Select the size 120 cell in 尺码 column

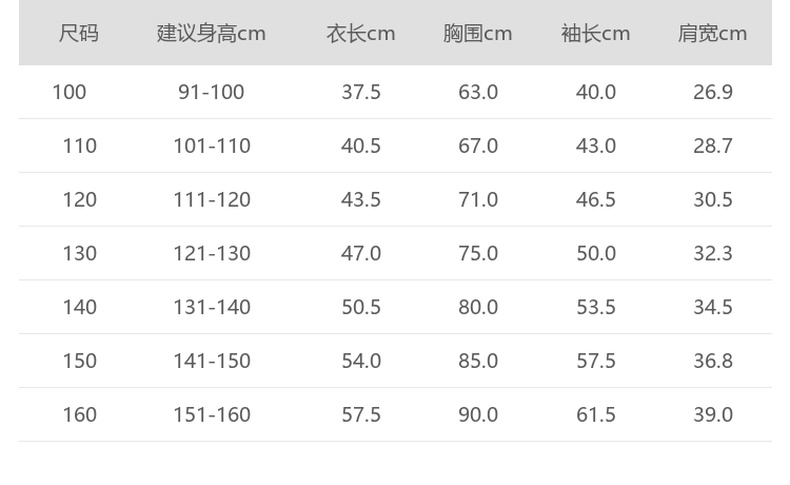79,200
